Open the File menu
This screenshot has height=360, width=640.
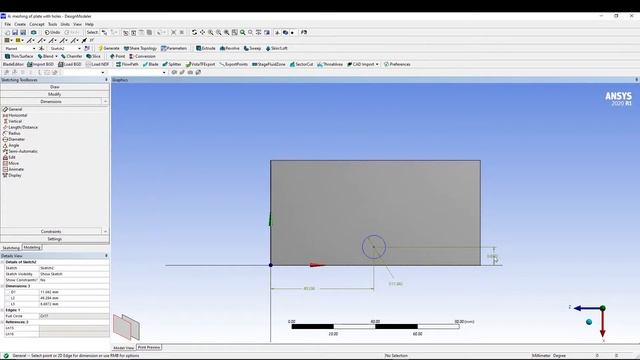coord(8,24)
